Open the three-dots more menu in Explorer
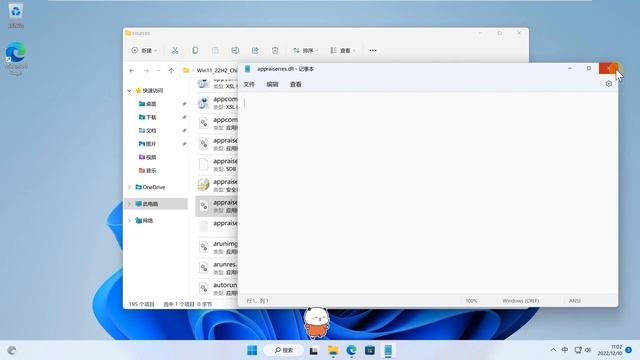This screenshot has height=360, width=640. (x=373, y=50)
